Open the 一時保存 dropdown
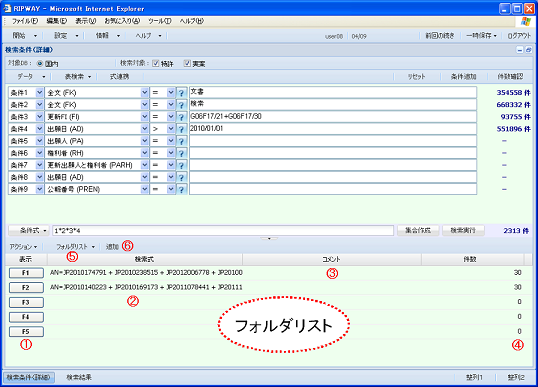 click(481, 36)
